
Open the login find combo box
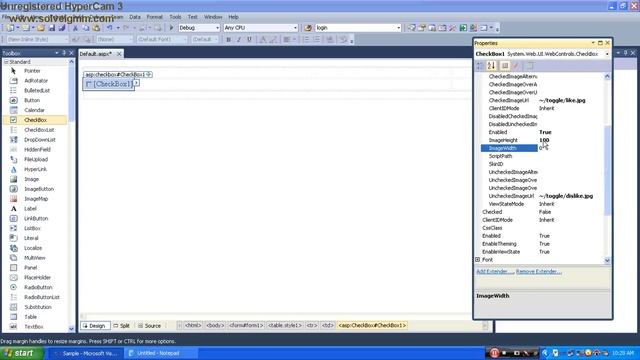398,28
